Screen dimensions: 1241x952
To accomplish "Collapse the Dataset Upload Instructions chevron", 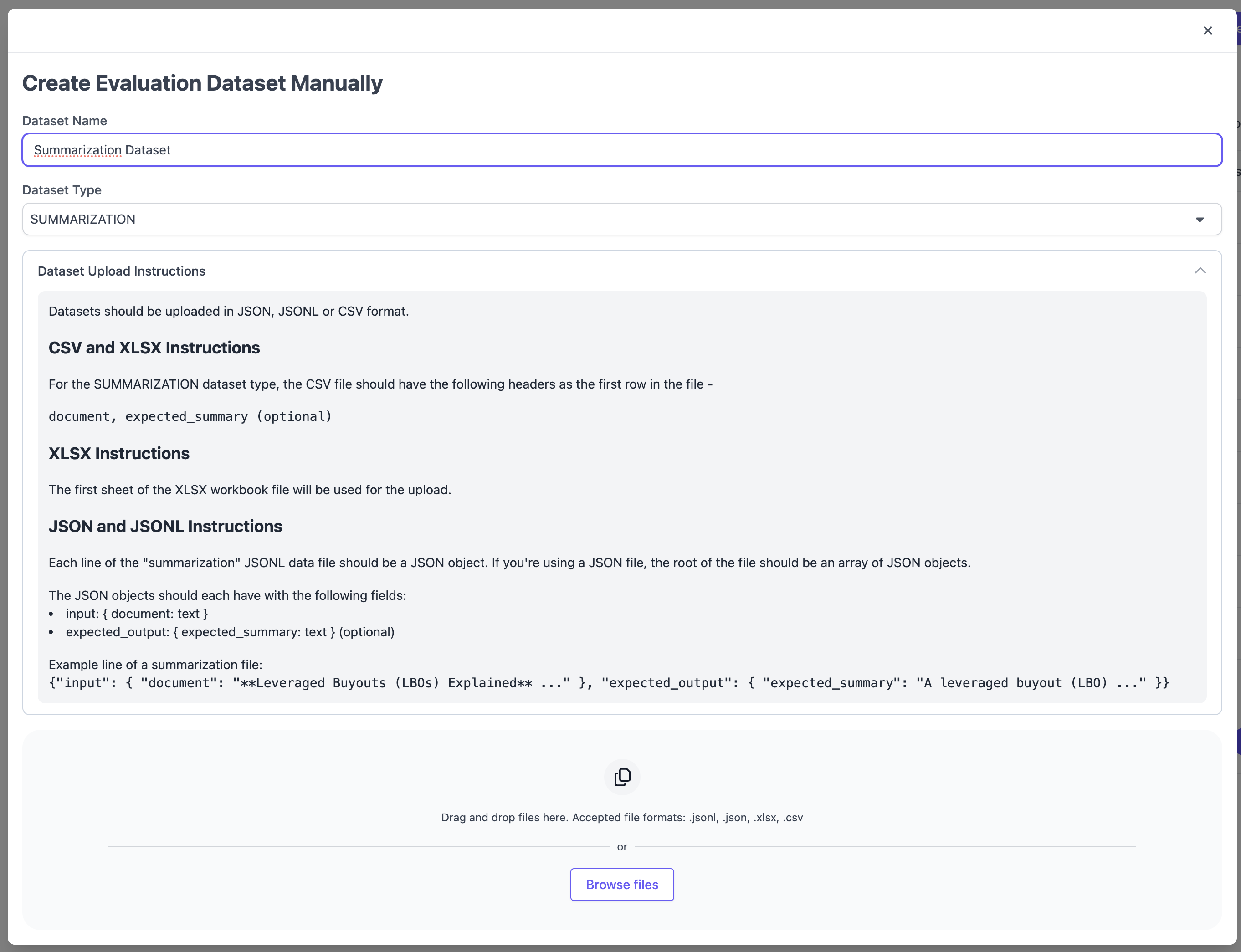I will (x=1200, y=271).
